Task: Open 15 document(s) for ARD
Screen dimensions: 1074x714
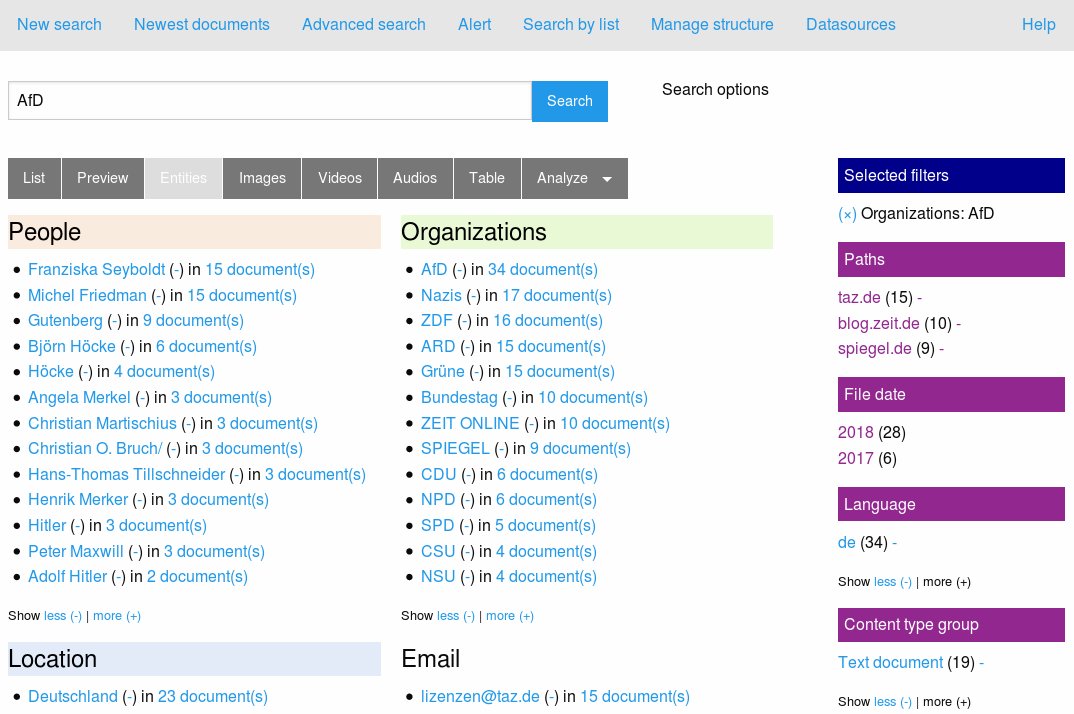Action: pyautogui.click(x=551, y=346)
